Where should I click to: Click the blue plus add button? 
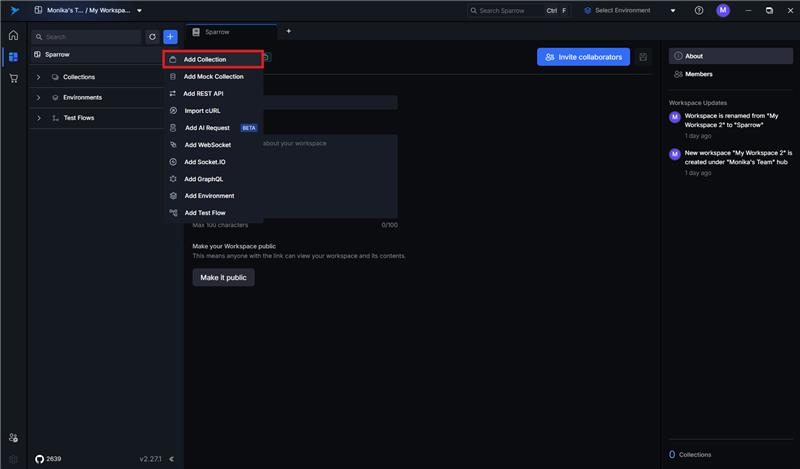coord(170,37)
